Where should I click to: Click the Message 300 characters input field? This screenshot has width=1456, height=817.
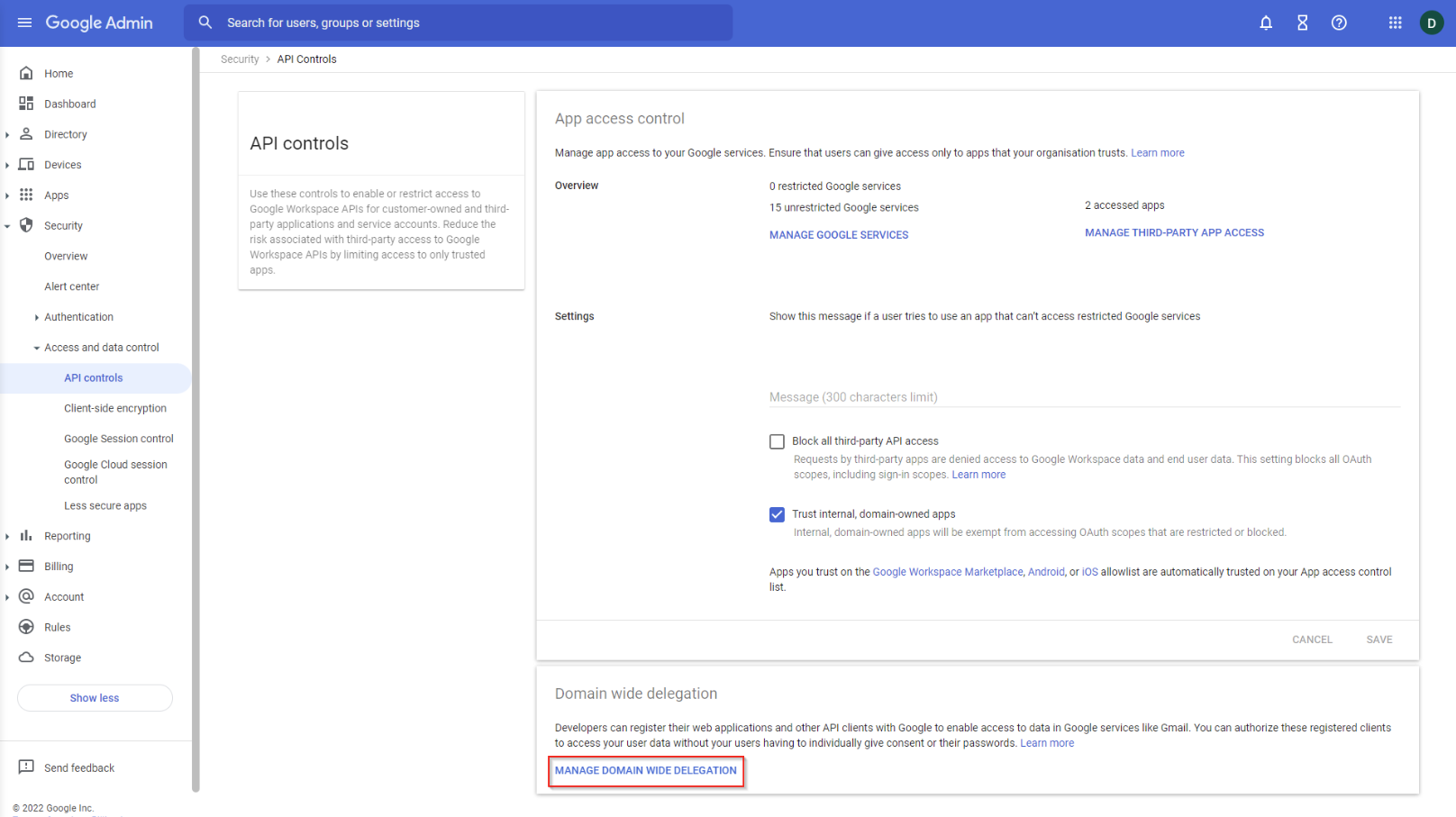[x=1084, y=396]
